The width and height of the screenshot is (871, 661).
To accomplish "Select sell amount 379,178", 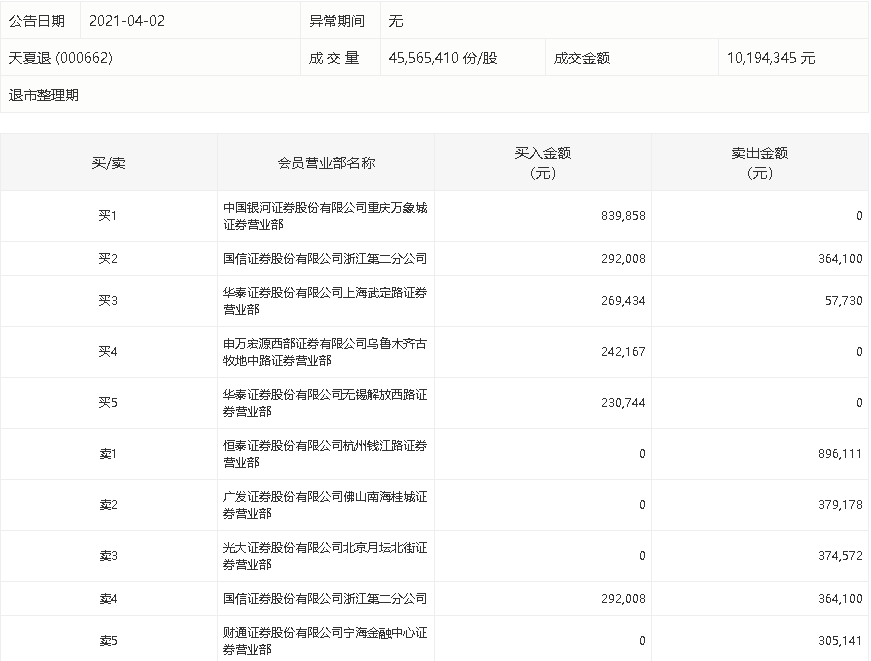I will point(840,505).
